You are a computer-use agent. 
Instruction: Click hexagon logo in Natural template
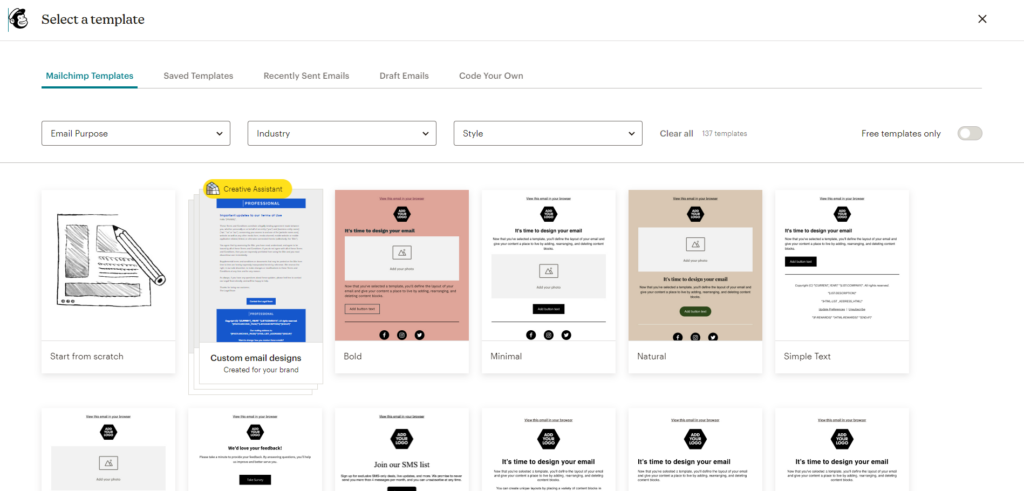coord(696,214)
